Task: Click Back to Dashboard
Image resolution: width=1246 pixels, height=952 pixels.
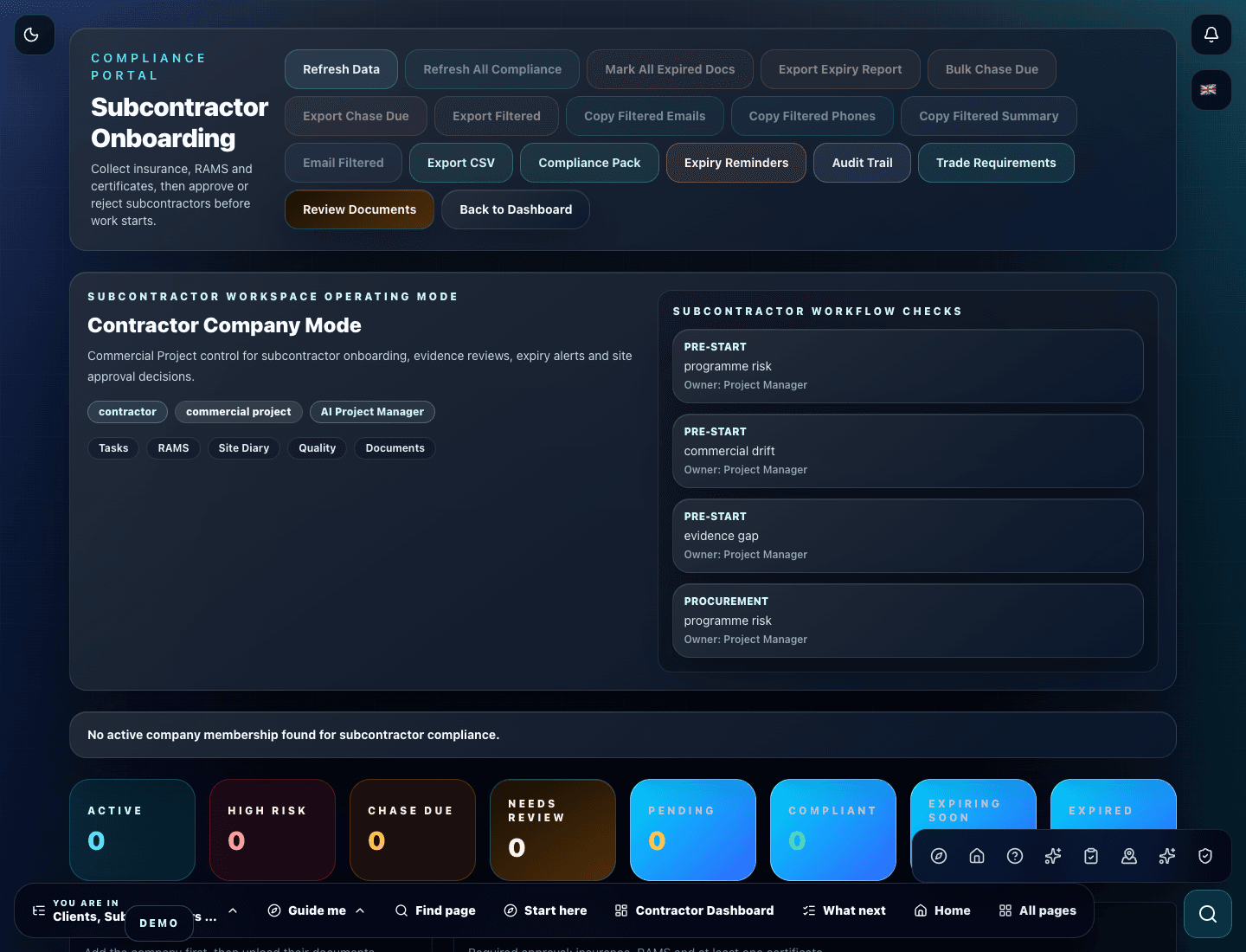Action: pos(516,209)
